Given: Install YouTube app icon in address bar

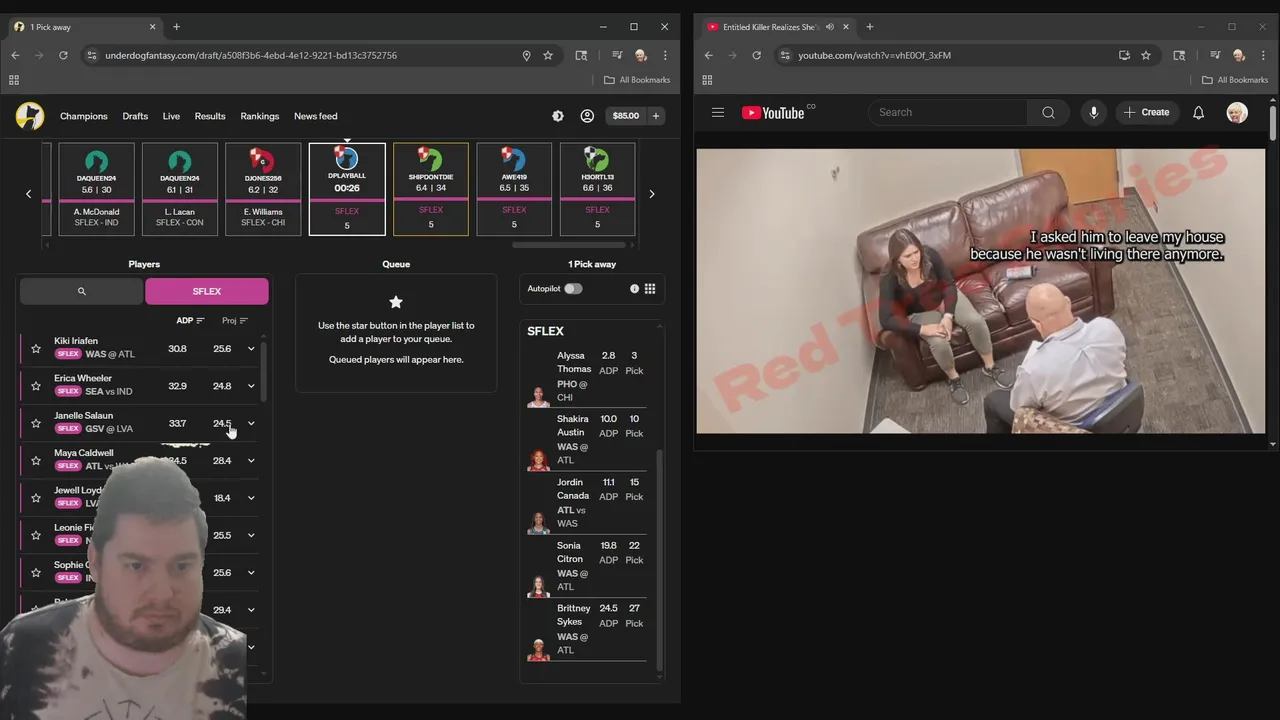Looking at the screenshot, I should [x=1125, y=55].
